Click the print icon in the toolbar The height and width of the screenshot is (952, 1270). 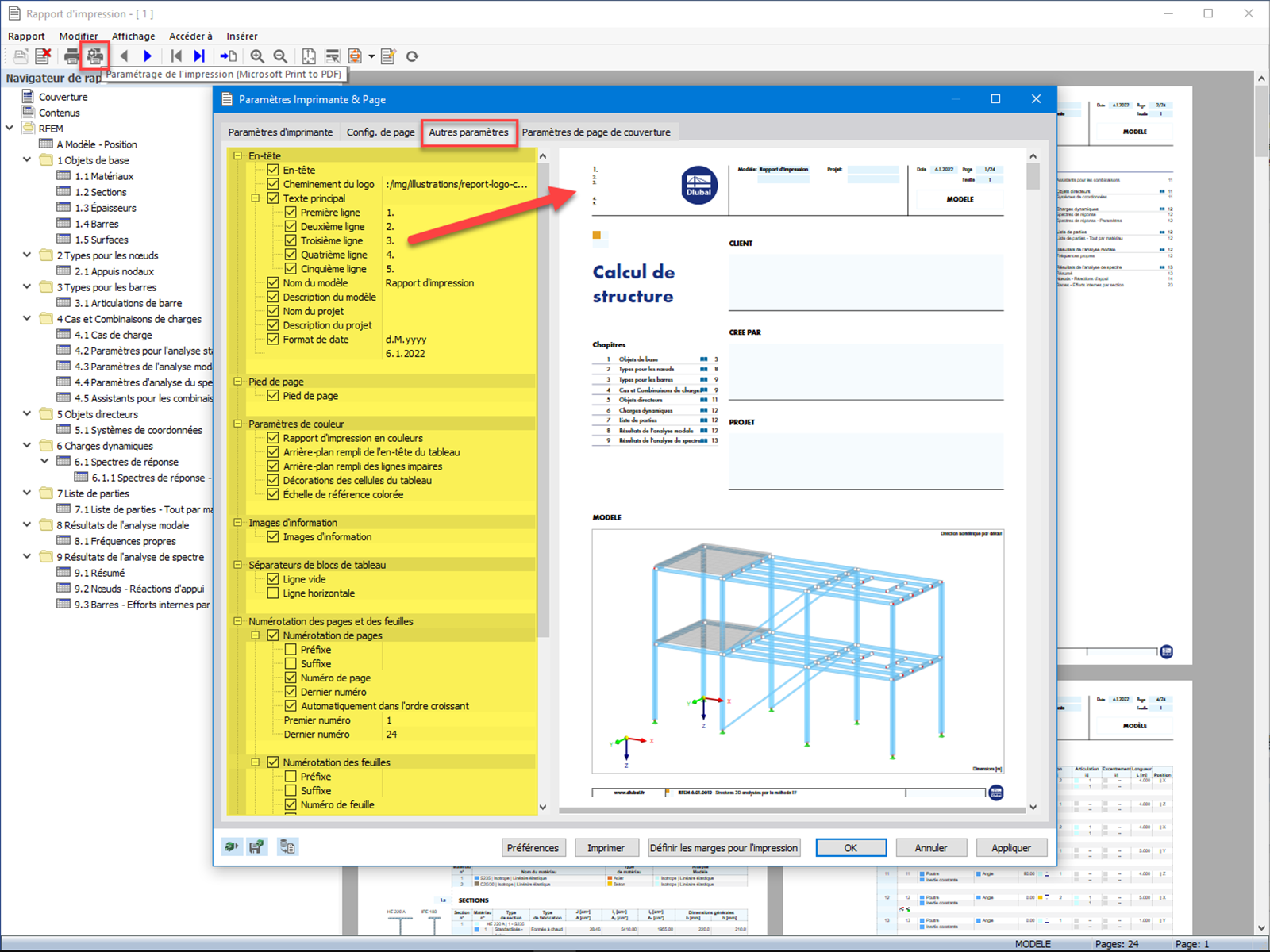click(x=71, y=56)
